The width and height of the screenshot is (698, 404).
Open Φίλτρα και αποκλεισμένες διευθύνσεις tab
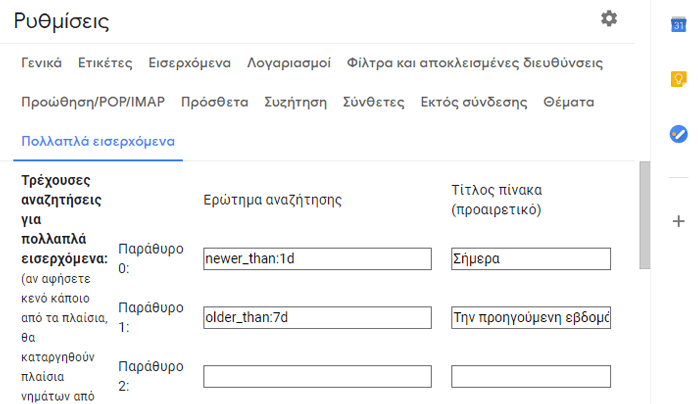tap(474, 63)
